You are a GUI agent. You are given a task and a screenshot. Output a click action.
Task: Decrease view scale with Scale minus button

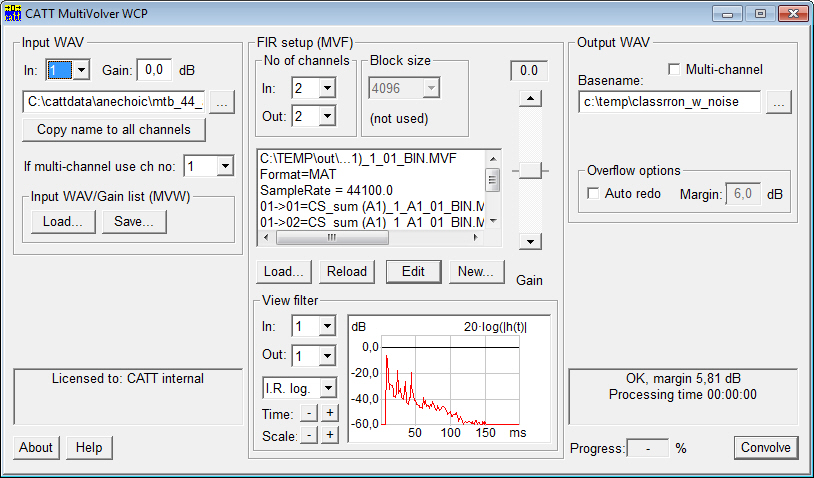(x=310, y=435)
